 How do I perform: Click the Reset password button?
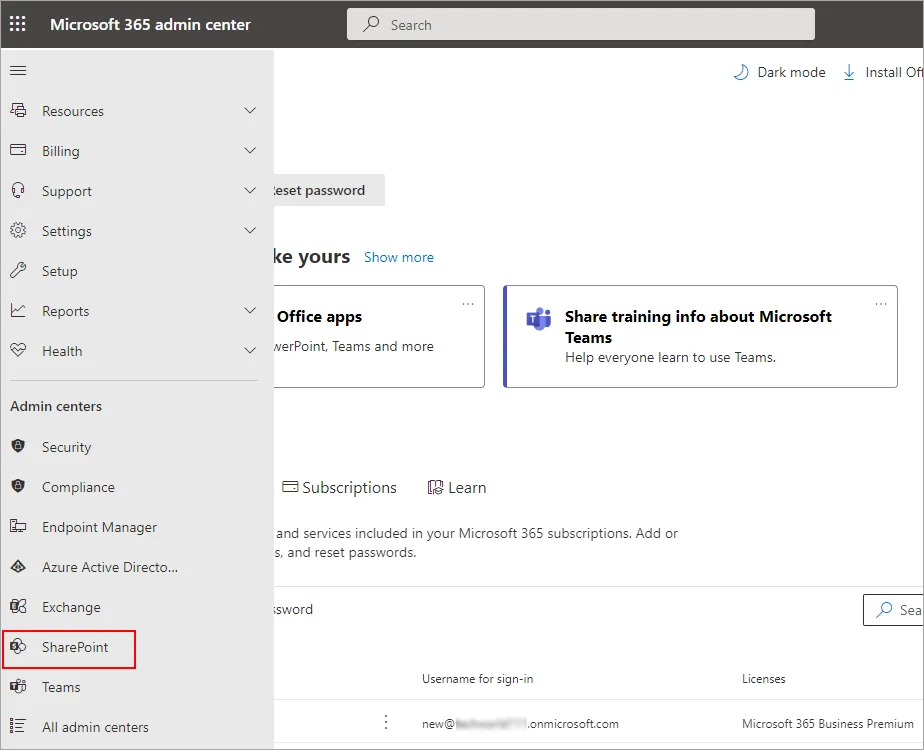click(x=329, y=190)
